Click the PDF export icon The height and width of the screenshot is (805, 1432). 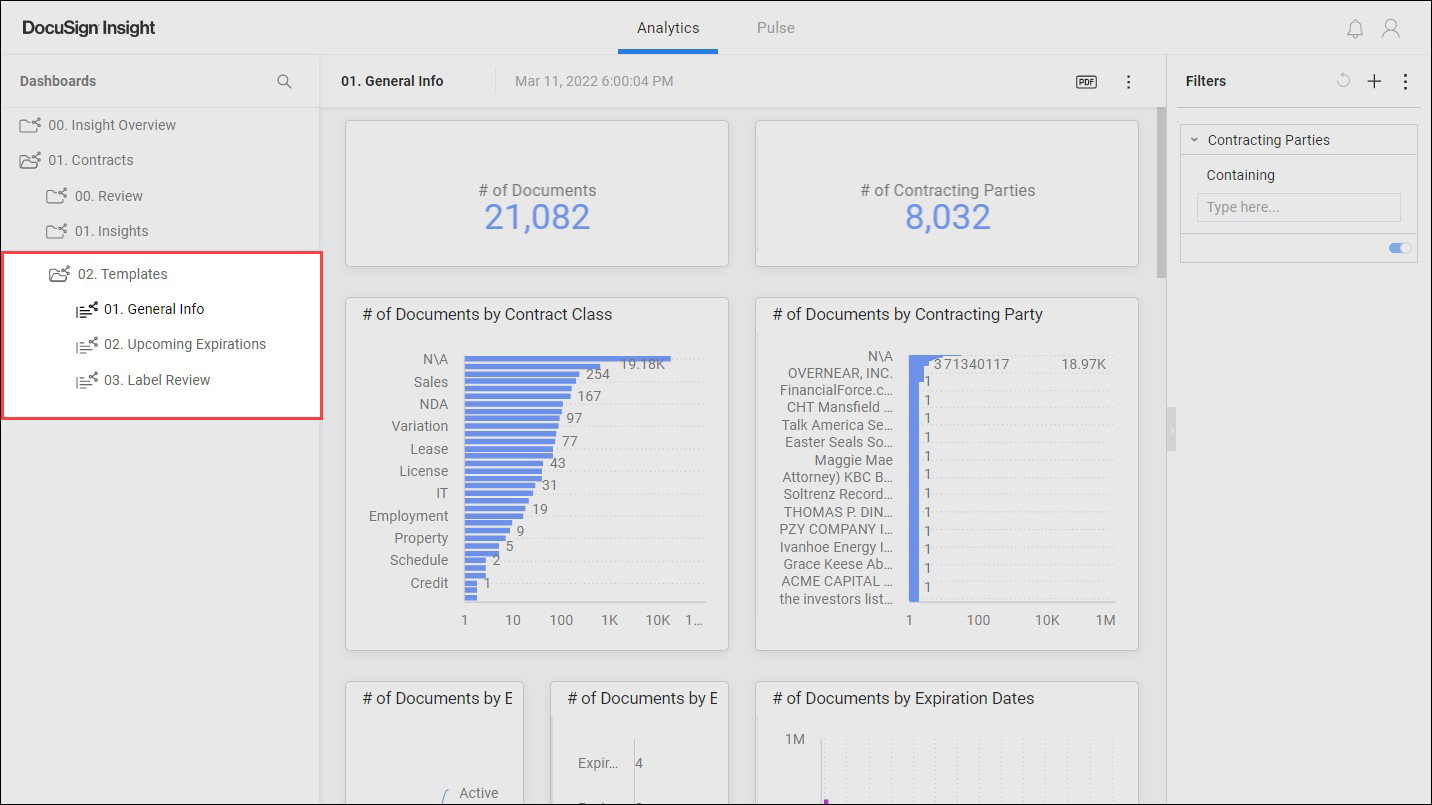(x=1086, y=81)
